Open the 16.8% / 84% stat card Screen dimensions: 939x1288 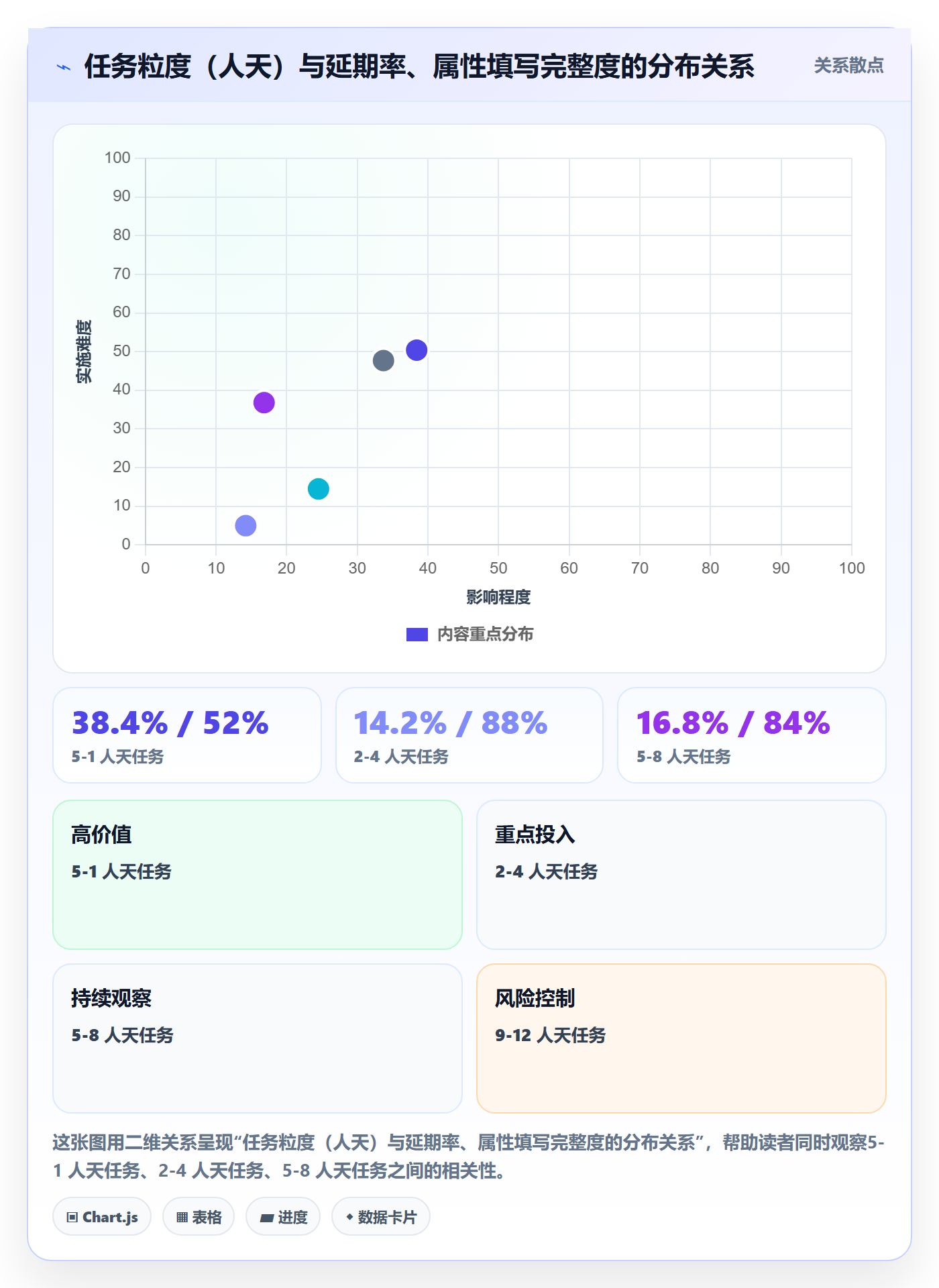click(752, 735)
